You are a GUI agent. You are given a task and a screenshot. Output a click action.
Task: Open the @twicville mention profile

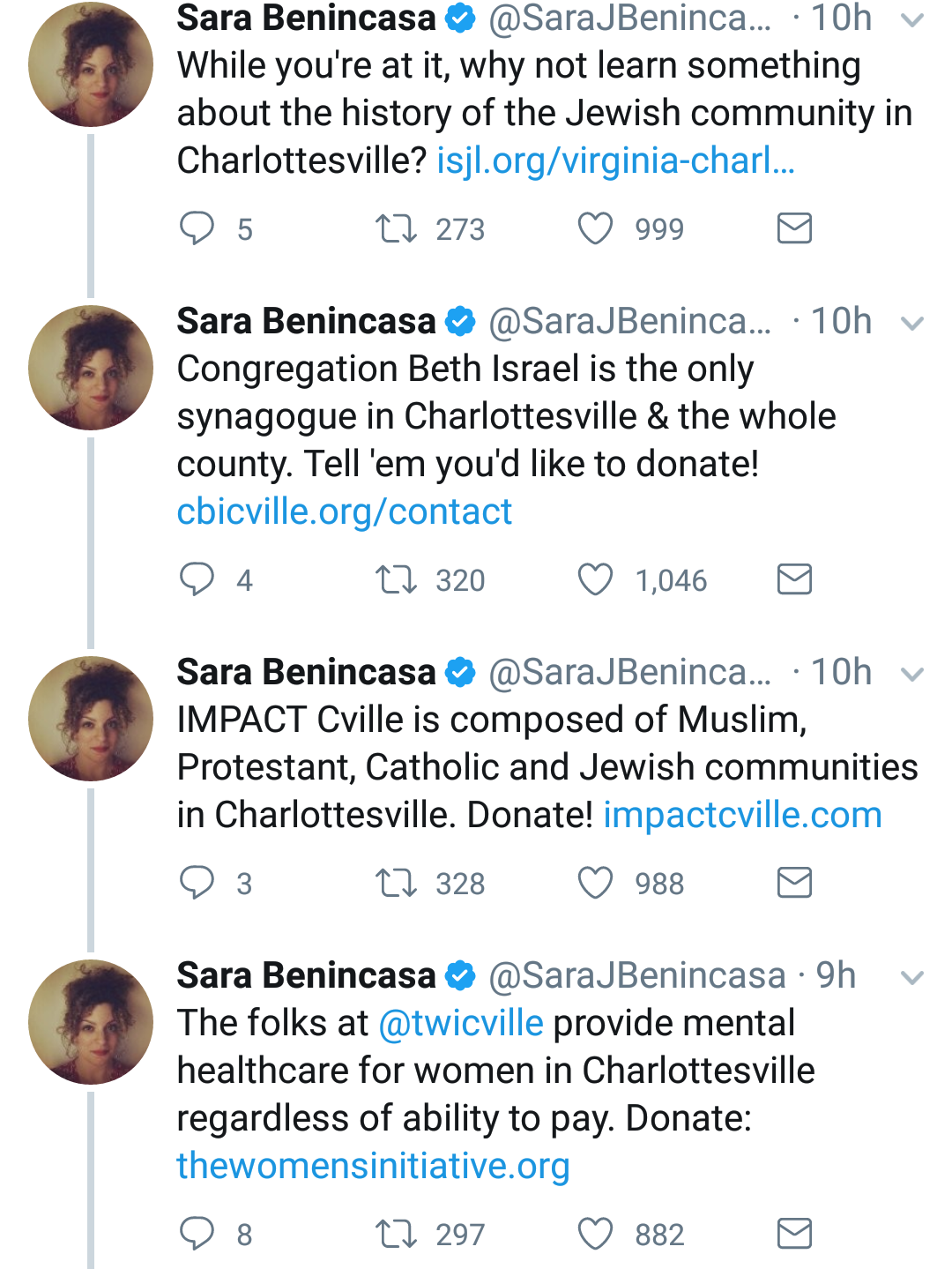pos(461,1023)
